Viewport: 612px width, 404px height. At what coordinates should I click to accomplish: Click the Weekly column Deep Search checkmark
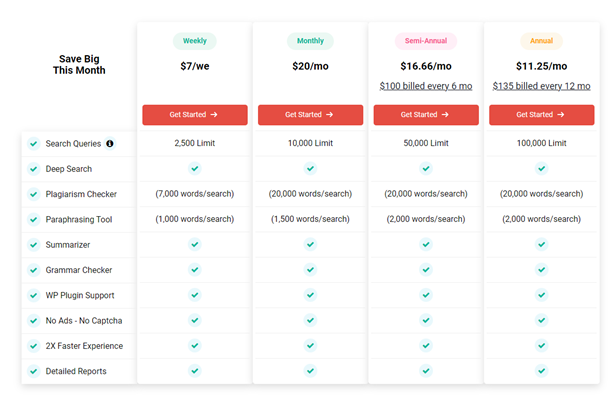pyautogui.click(x=195, y=169)
